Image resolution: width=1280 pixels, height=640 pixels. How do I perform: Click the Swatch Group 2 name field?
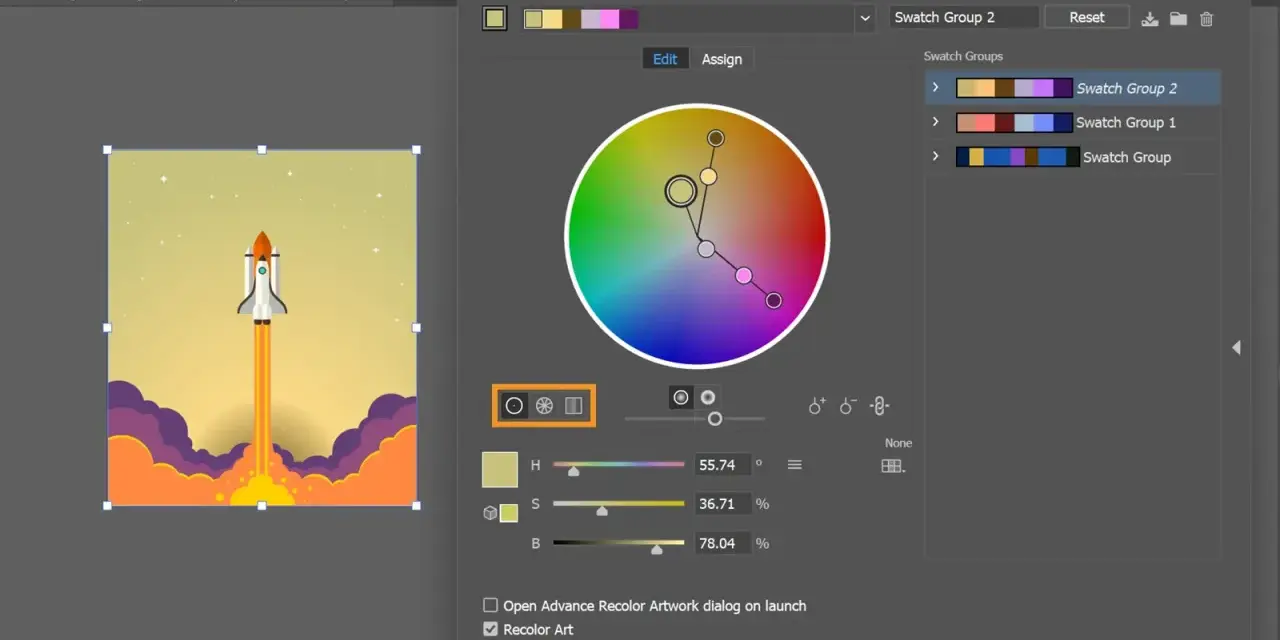point(964,17)
